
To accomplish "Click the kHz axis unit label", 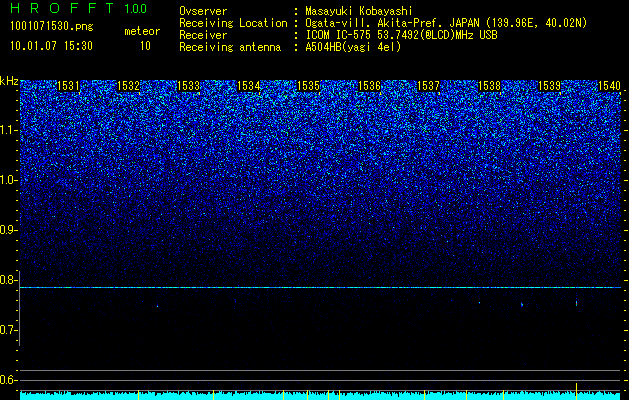I will (9, 81).
